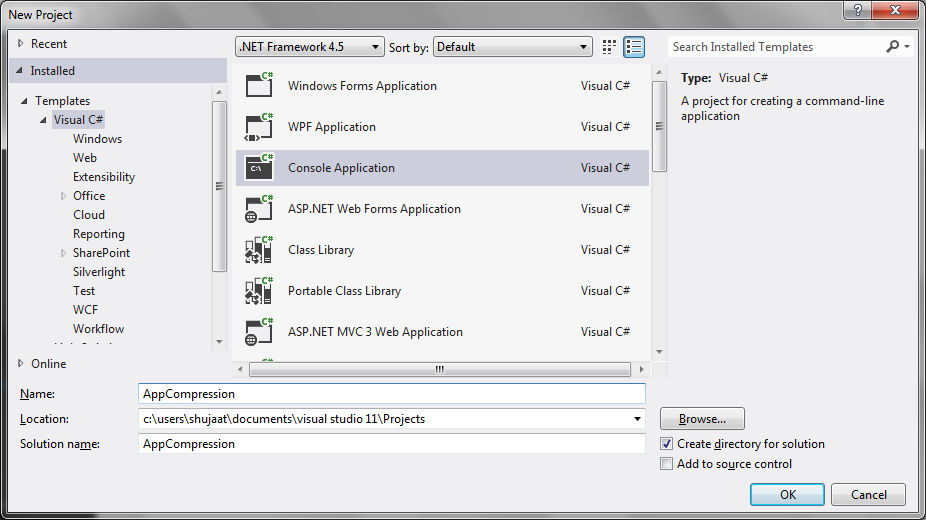Viewport: 926px width, 520px height.
Task: Select the Test template category
Action: [84, 290]
